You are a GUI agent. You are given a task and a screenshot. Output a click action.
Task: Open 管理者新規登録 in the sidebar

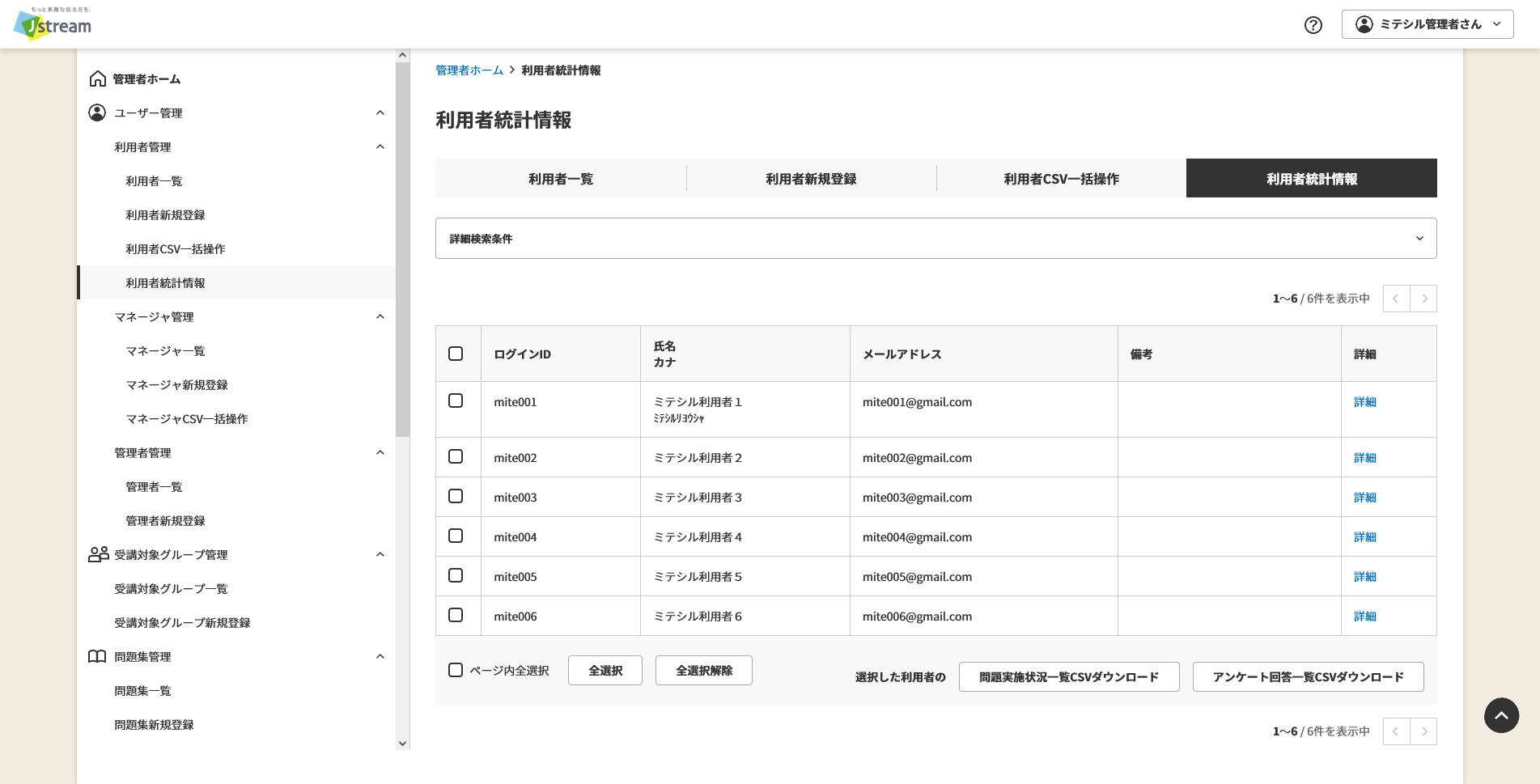[x=165, y=520]
